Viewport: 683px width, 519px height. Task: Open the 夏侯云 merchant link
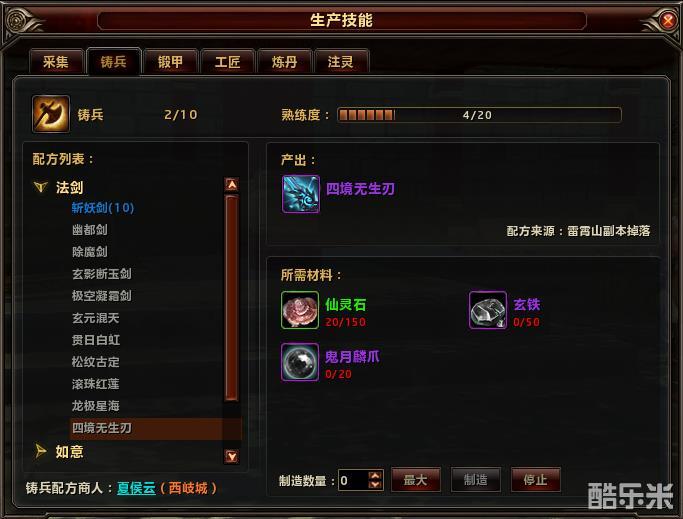pyautogui.click(x=136, y=488)
